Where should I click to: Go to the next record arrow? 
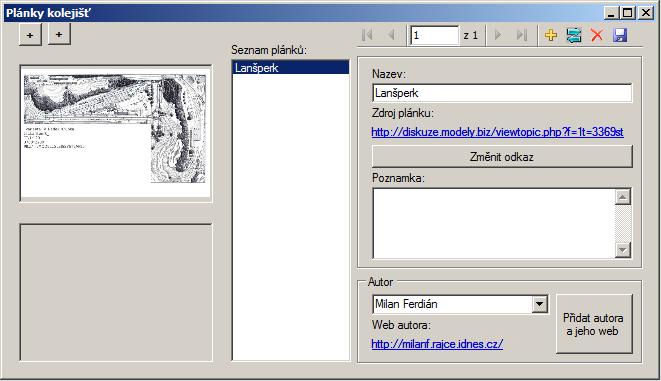pyautogui.click(x=498, y=35)
